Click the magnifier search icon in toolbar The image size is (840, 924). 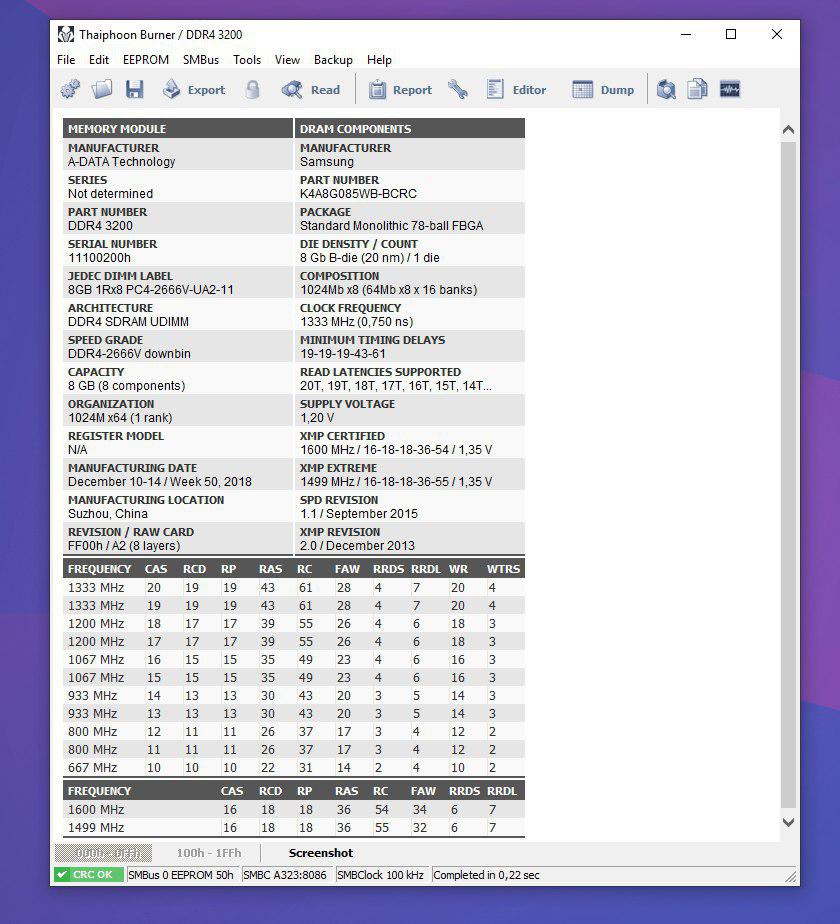tap(666, 90)
